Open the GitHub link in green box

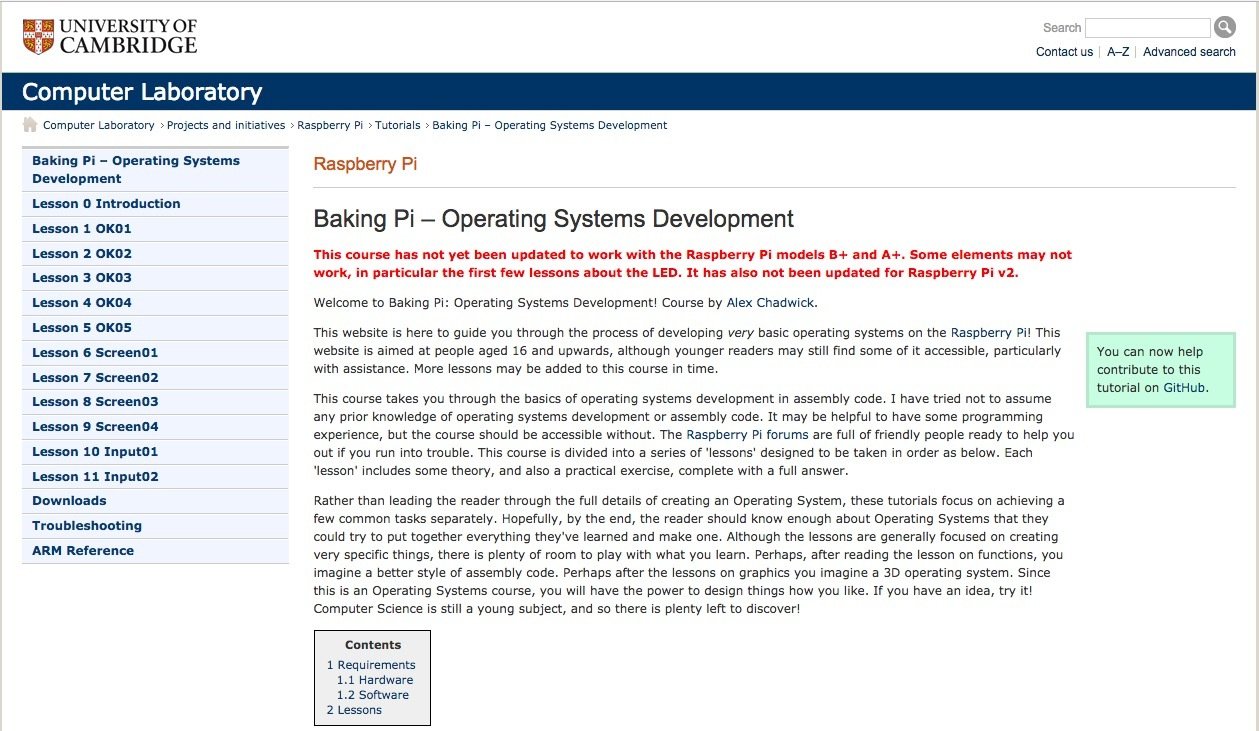click(x=1185, y=388)
